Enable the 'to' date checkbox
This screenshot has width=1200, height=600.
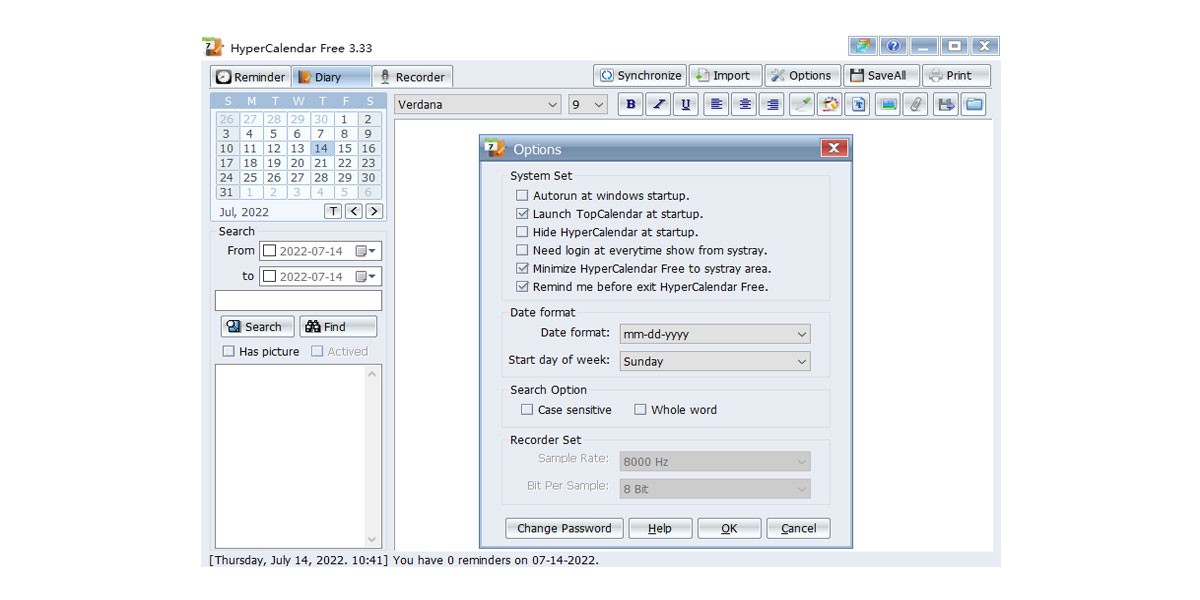point(269,276)
